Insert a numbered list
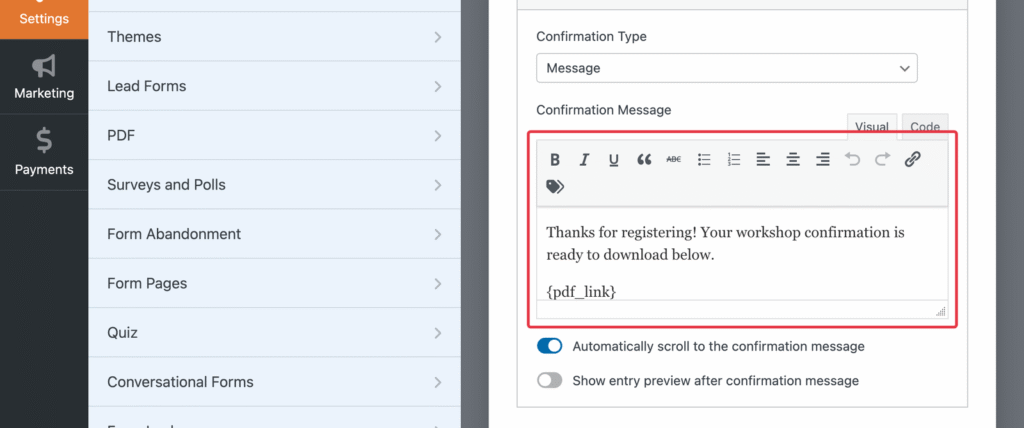1024x428 pixels. (733, 159)
